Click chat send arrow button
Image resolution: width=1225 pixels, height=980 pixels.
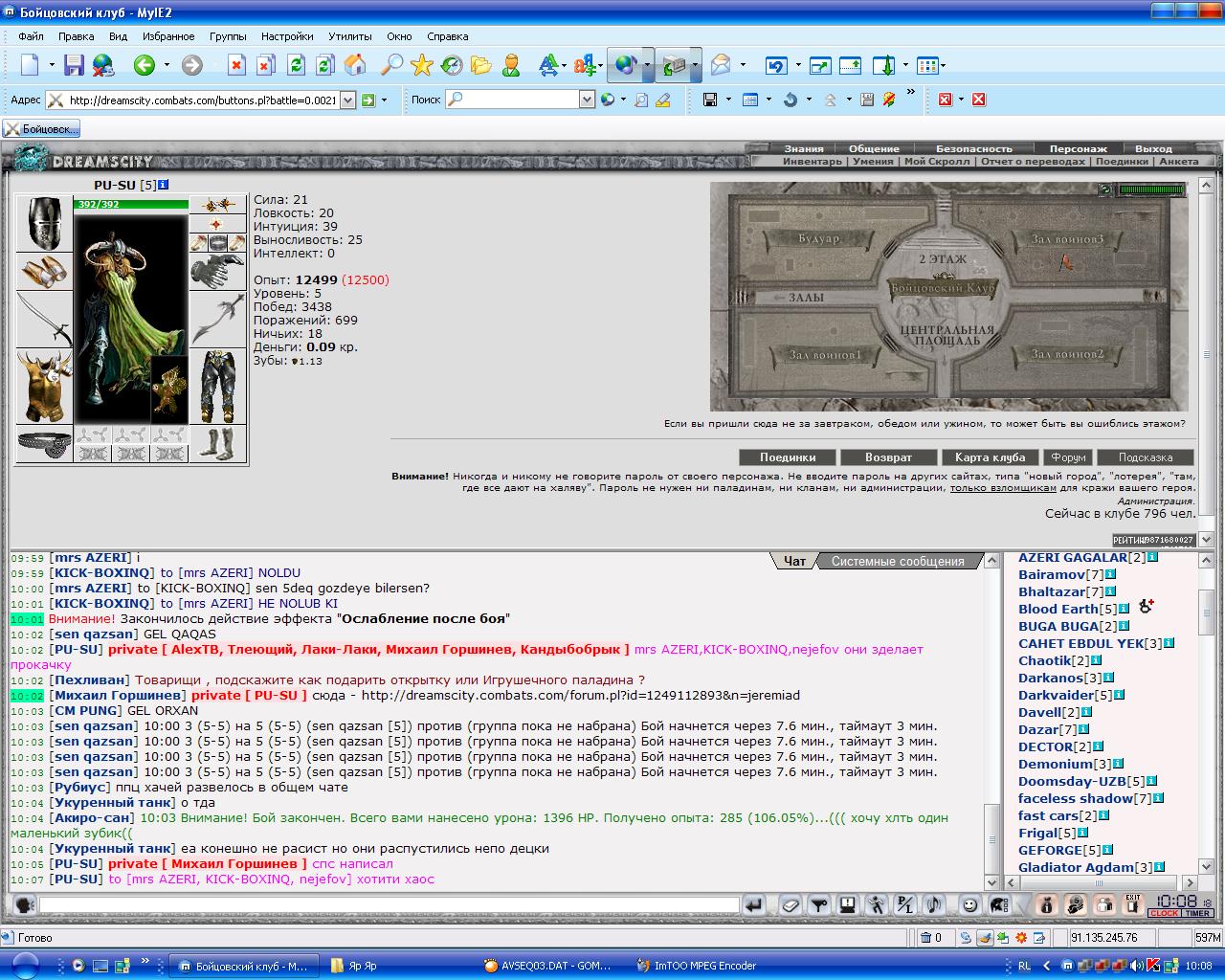pos(755,904)
